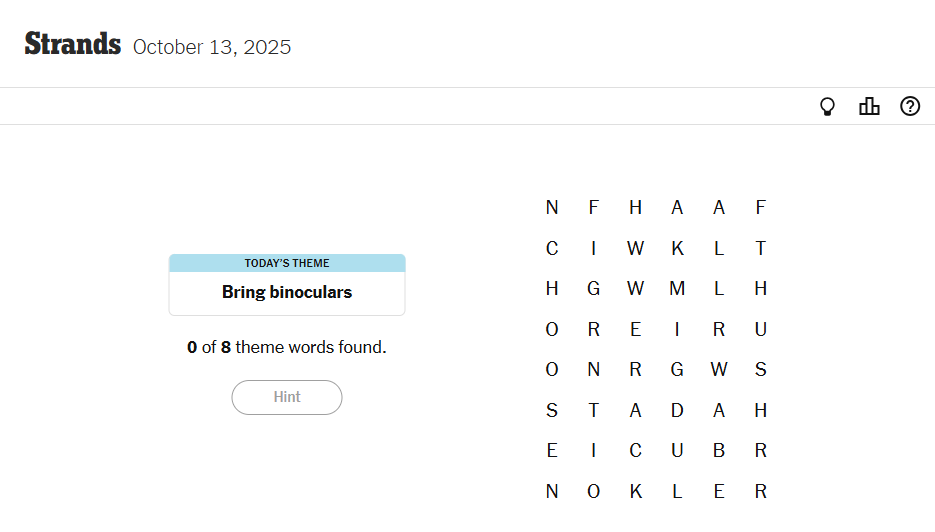Click the Today's Theme blue header
This screenshot has height=532, width=935.
pos(287,263)
